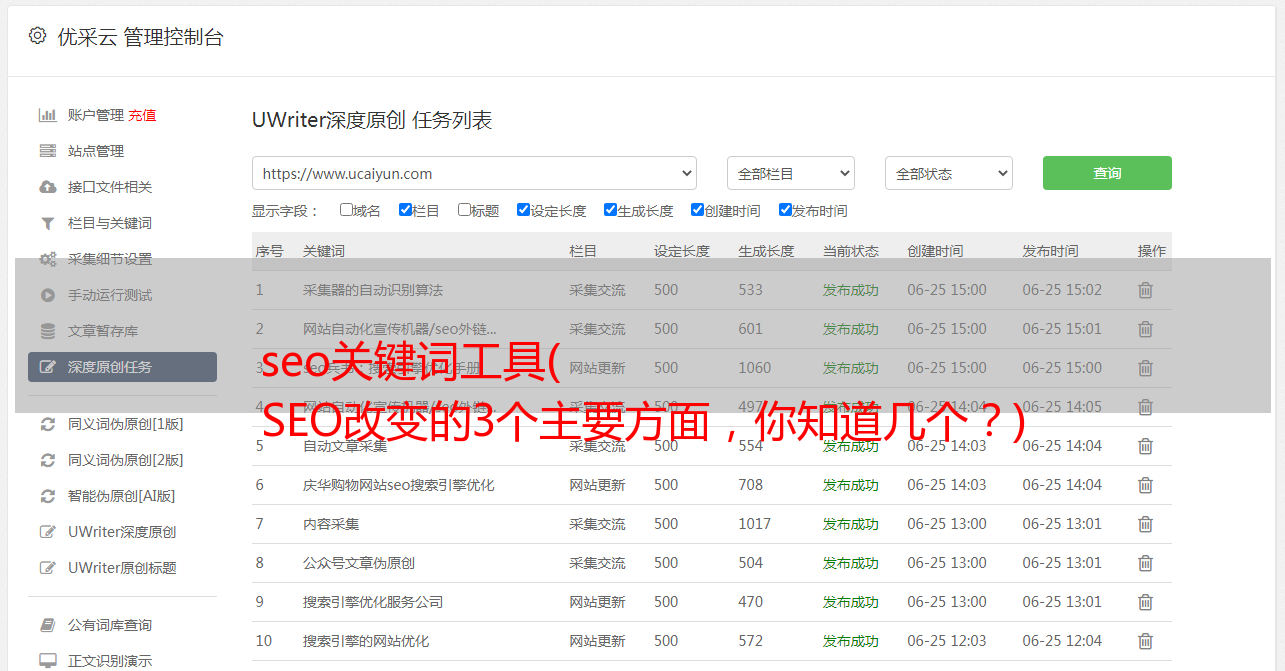Image resolution: width=1285 pixels, height=671 pixels.
Task: Click the funnel icon beside 栏目与关键词
Action: click(x=47, y=223)
